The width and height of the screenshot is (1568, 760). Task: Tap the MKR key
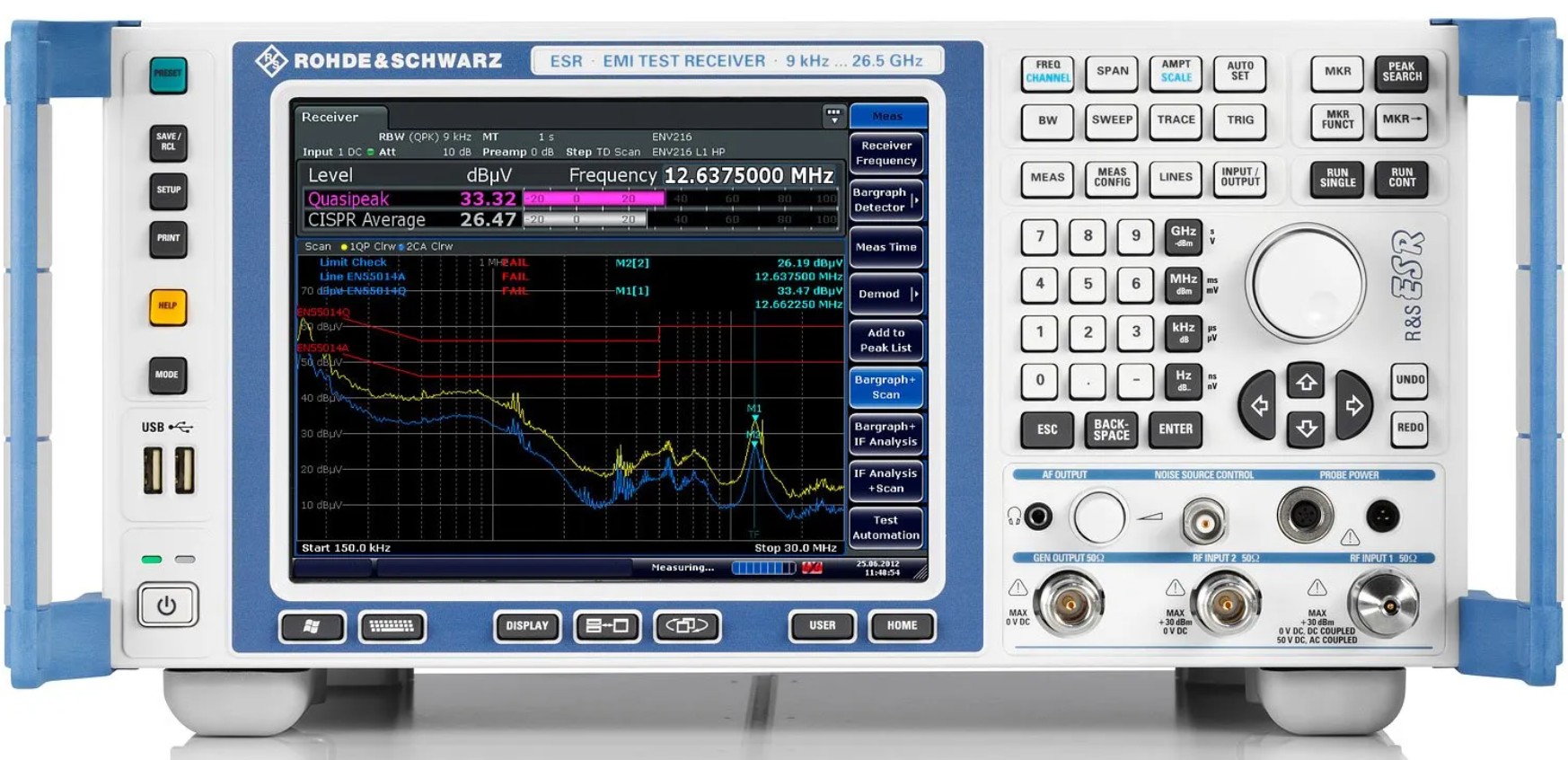(1337, 73)
